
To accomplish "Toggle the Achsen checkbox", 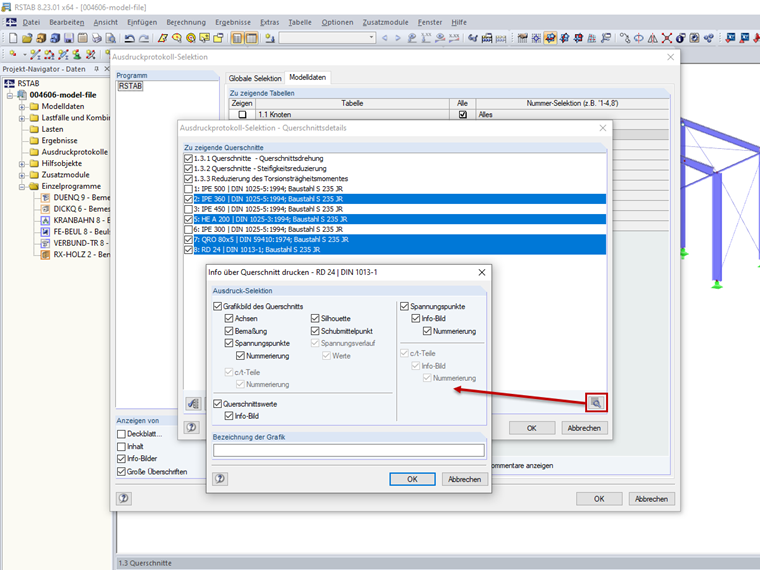I will coord(229,318).
